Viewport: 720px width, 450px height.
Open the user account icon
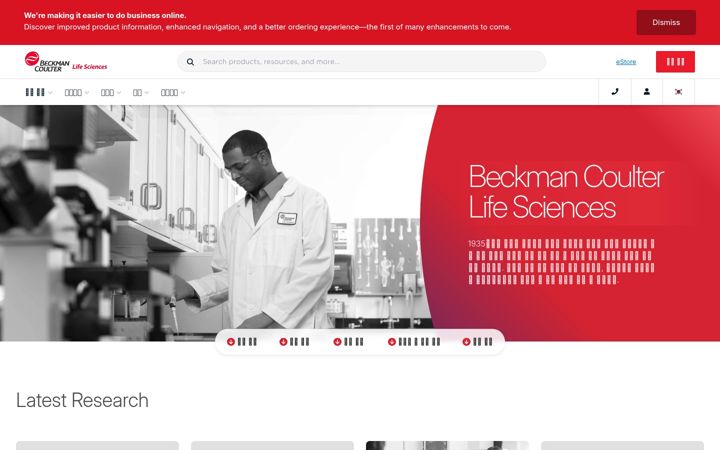pos(647,92)
